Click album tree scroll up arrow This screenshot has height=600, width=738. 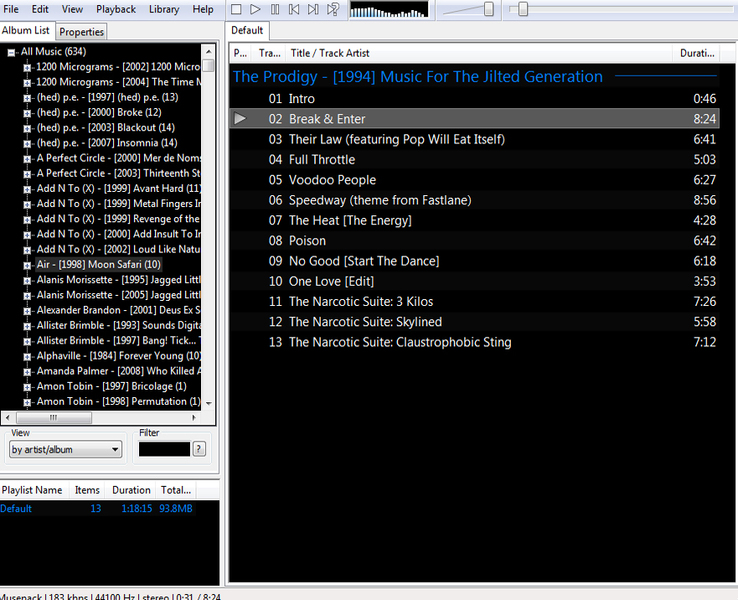(x=209, y=51)
